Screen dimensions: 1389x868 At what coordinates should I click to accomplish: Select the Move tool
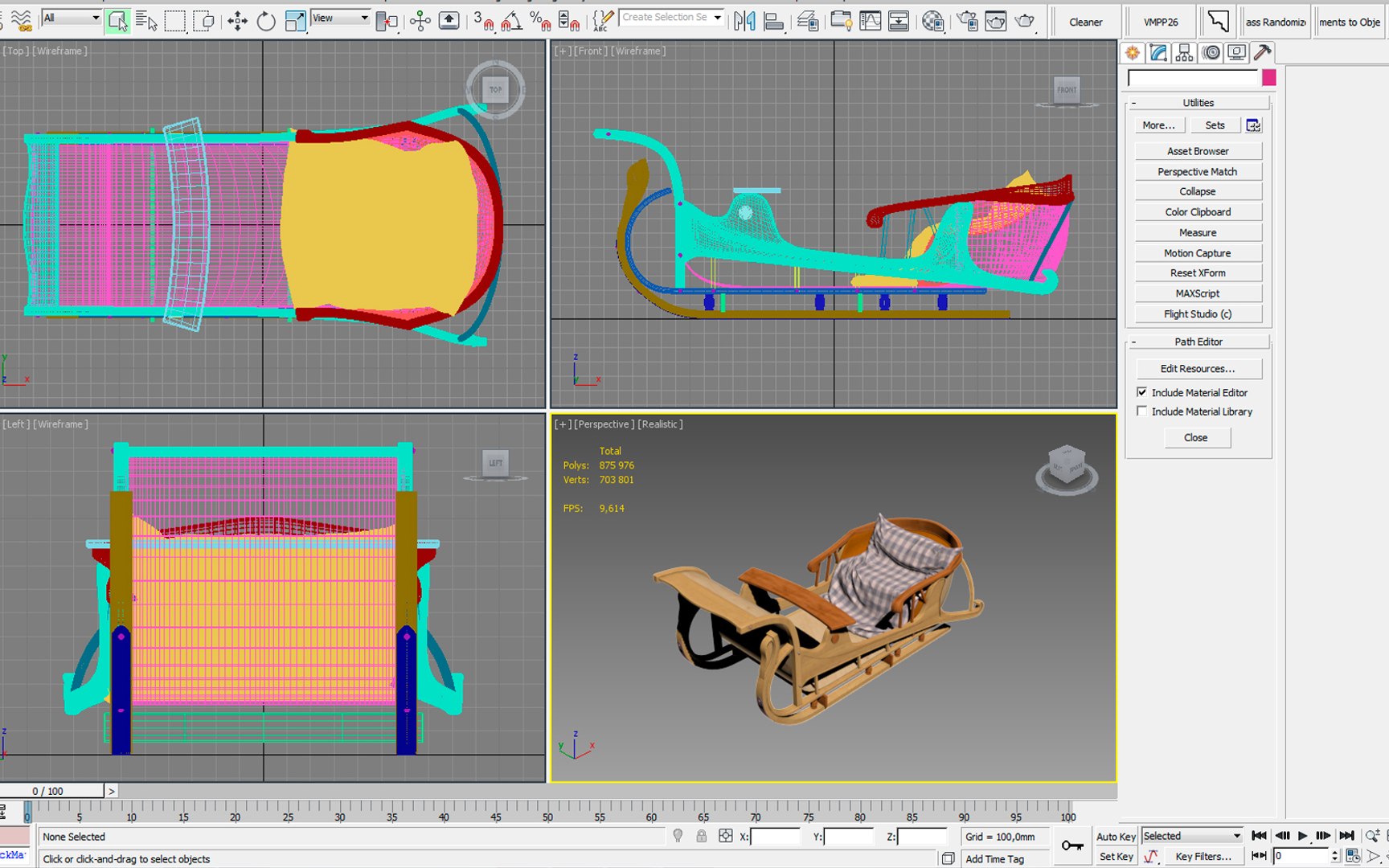click(237, 21)
